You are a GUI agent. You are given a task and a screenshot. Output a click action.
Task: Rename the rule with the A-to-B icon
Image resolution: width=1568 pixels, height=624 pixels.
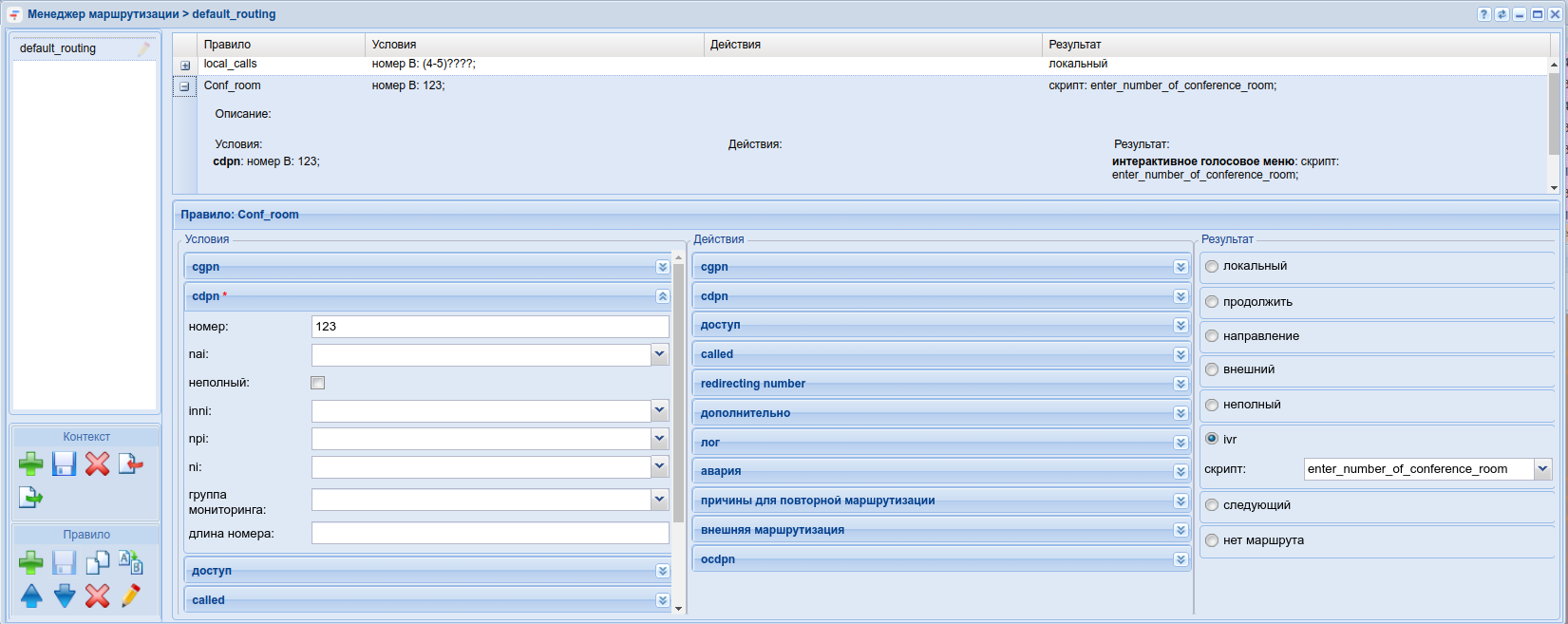[x=130, y=562]
